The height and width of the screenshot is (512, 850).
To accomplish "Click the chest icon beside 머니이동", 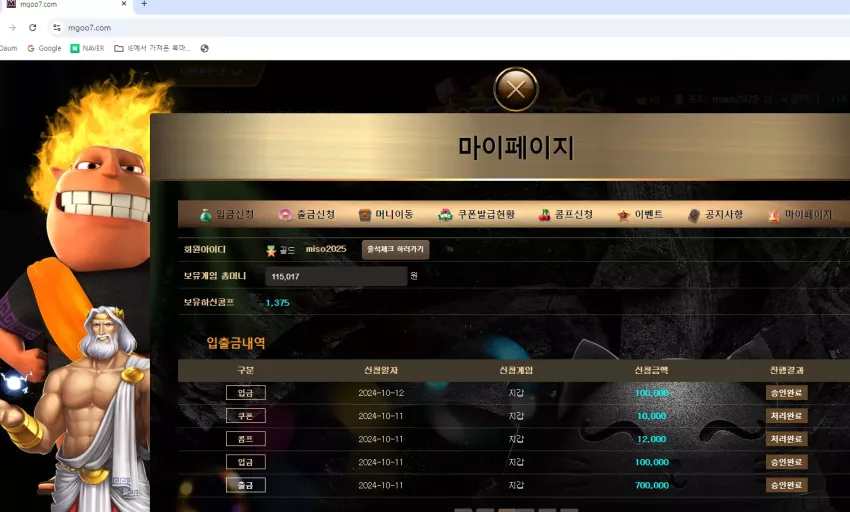I will tap(365, 215).
